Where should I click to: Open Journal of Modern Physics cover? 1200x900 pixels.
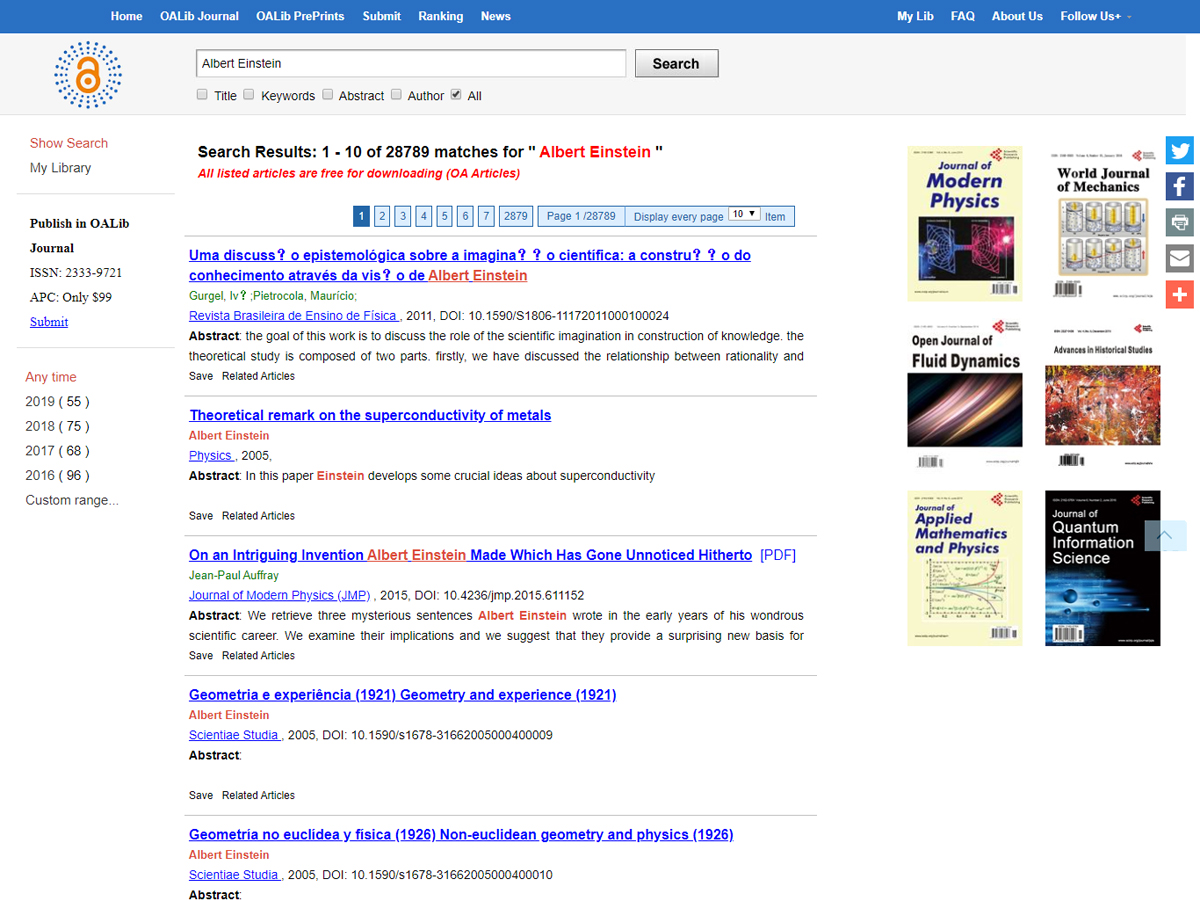coord(964,223)
